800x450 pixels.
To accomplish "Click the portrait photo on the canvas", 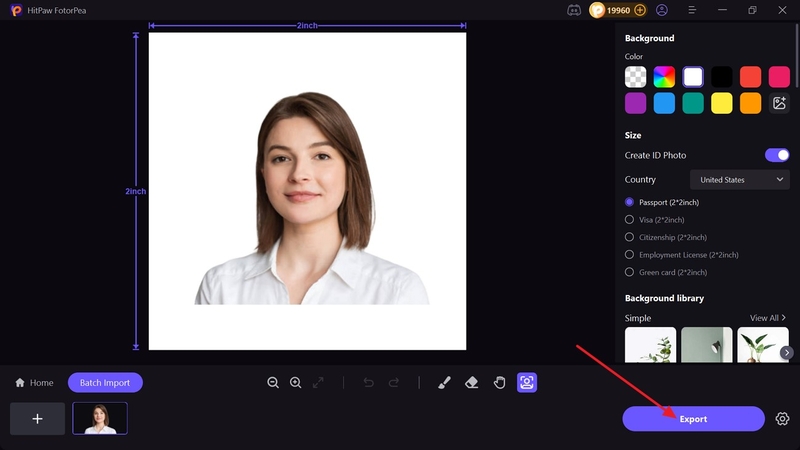I will (307, 191).
